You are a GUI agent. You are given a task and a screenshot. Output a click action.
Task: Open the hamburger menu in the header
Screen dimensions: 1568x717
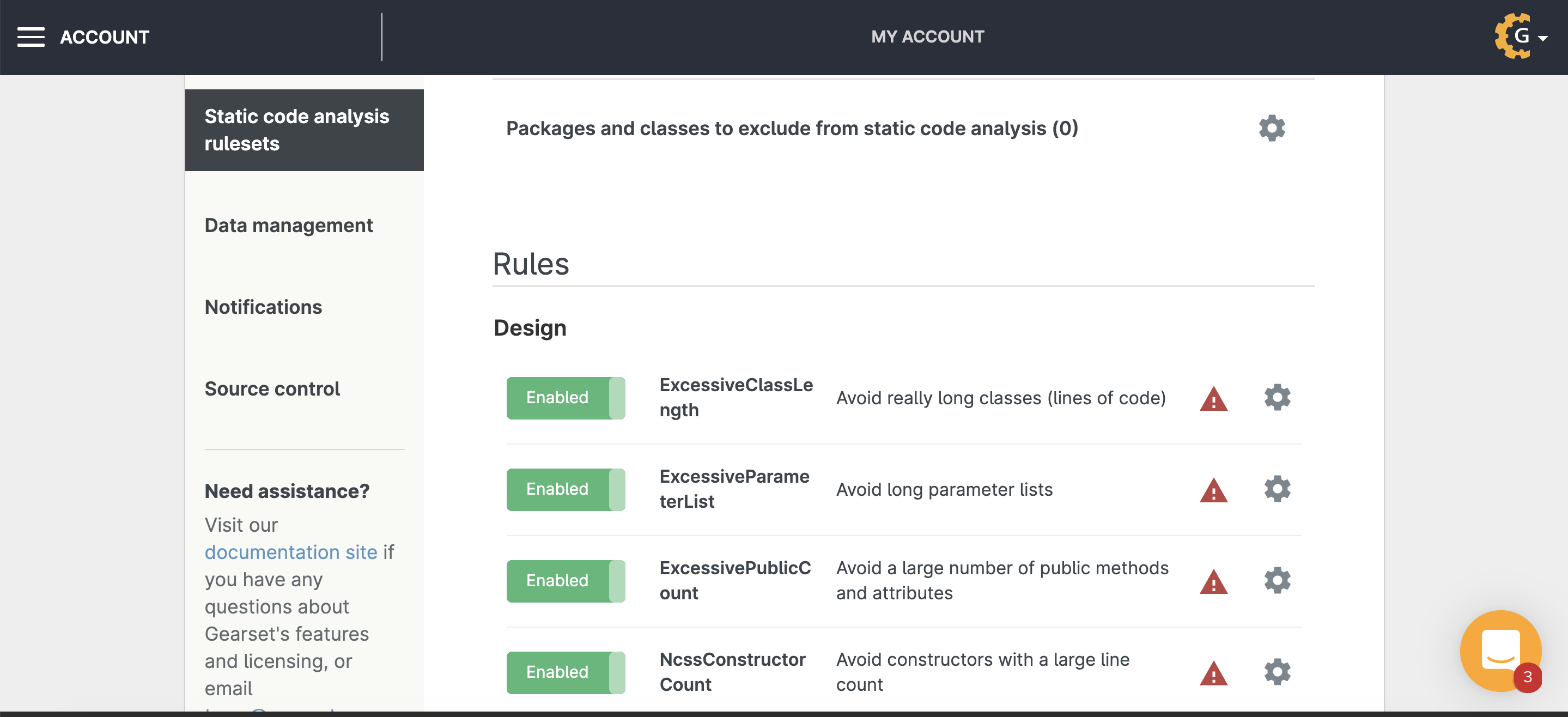tap(31, 37)
